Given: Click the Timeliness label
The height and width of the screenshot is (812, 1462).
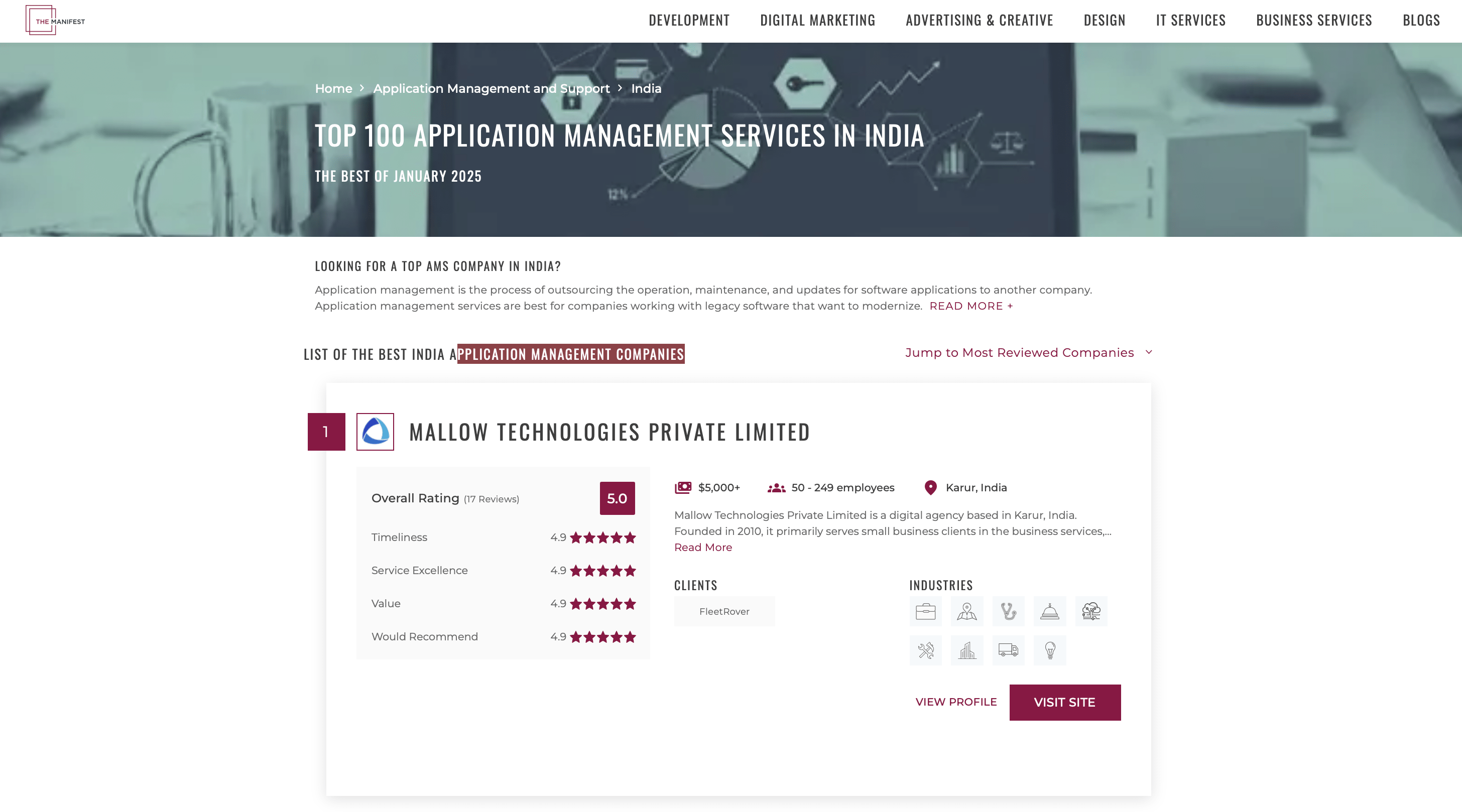Looking at the screenshot, I should (399, 537).
